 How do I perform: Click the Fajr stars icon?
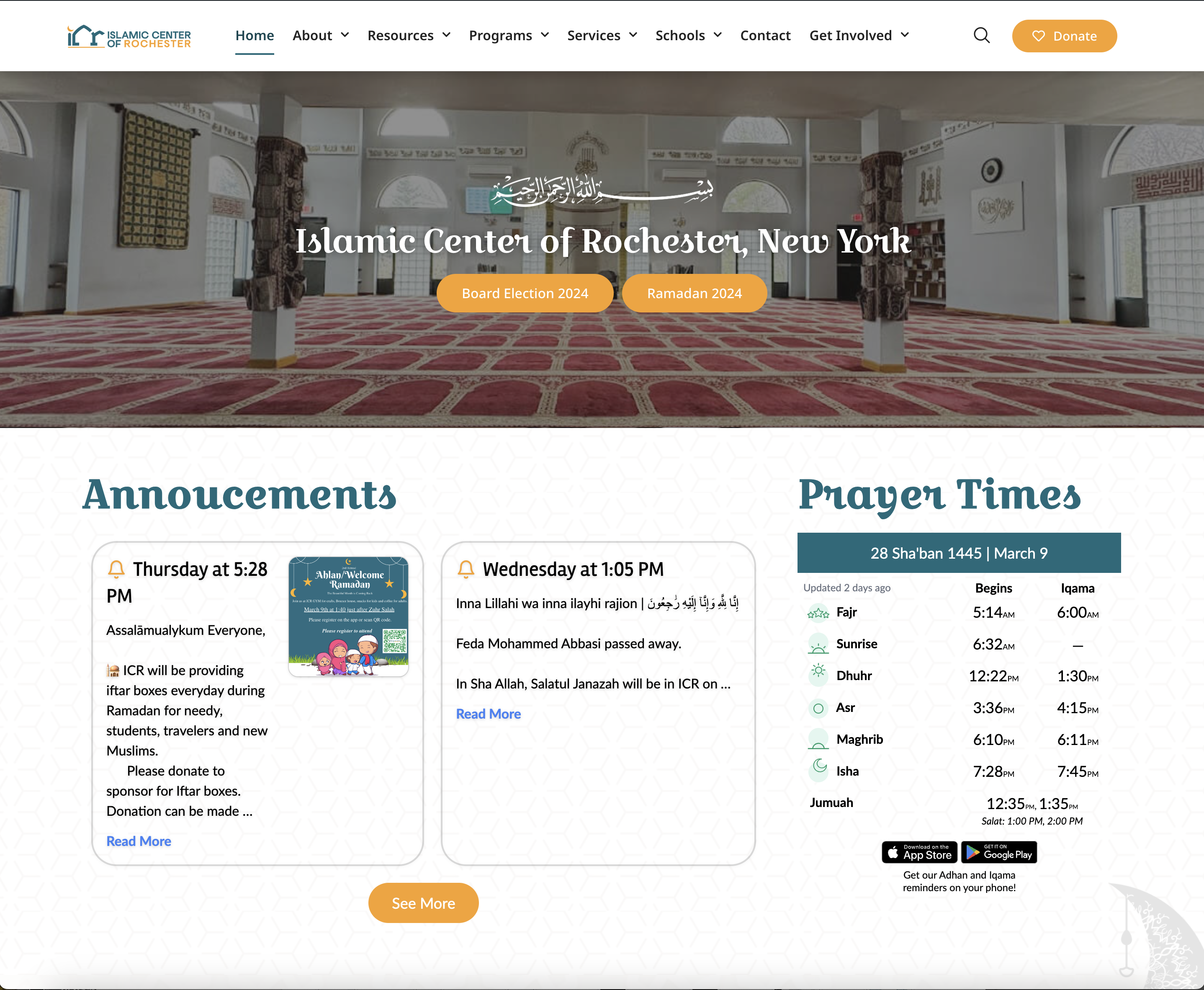coord(818,613)
